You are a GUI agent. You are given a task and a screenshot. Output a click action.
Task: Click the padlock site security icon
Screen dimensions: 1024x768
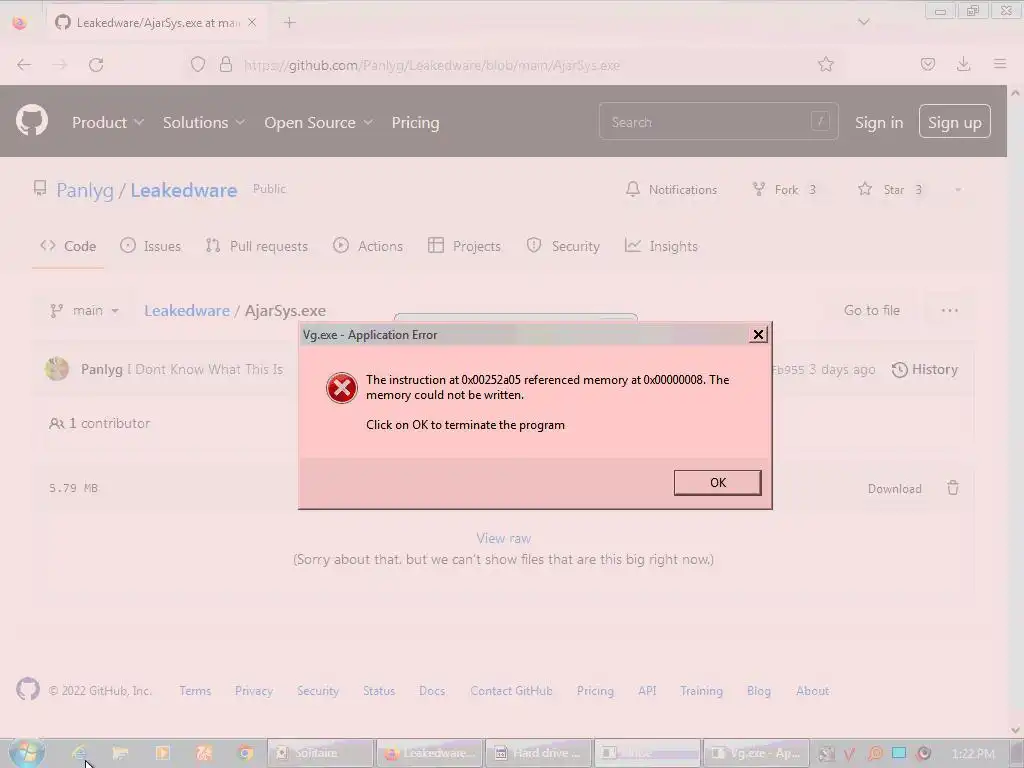226,65
